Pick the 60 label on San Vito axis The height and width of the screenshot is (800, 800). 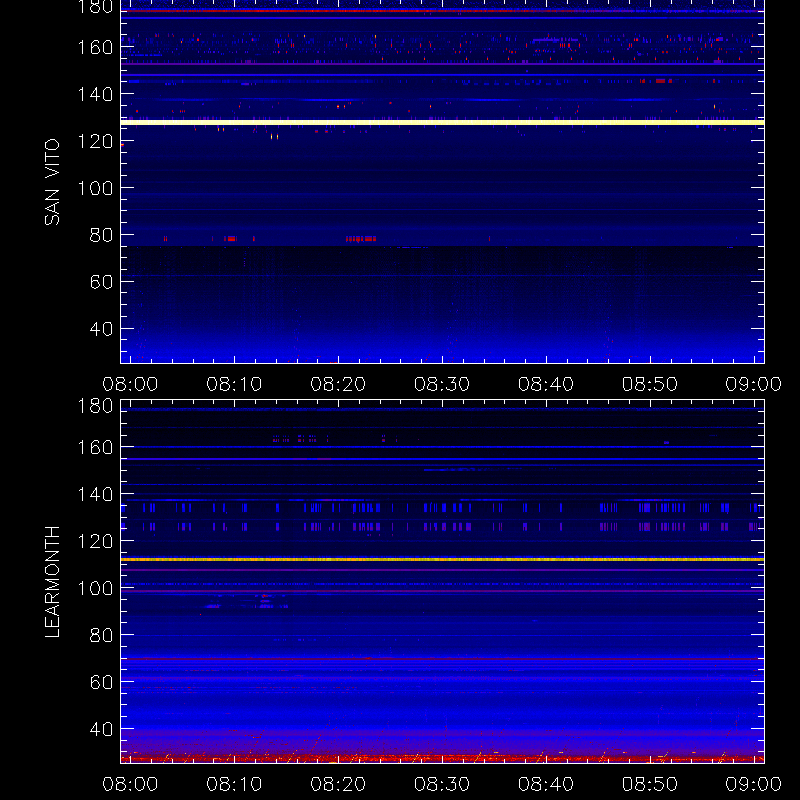point(101,282)
